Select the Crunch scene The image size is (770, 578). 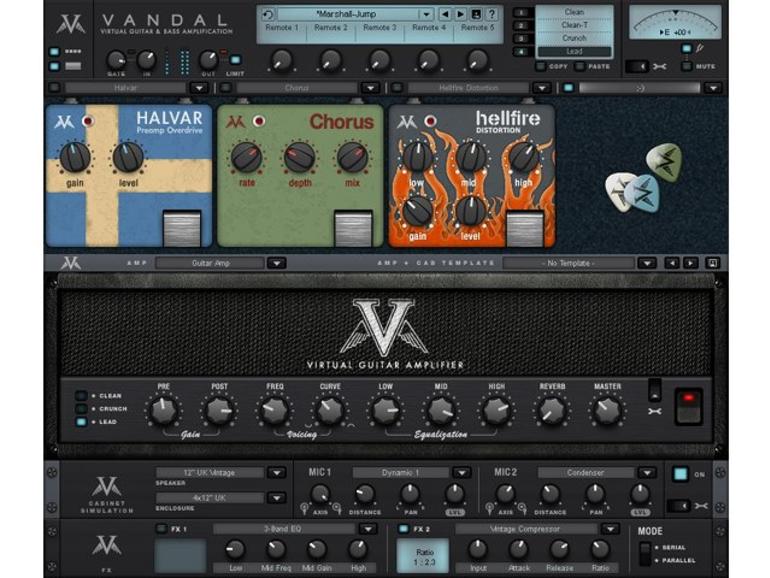point(574,38)
